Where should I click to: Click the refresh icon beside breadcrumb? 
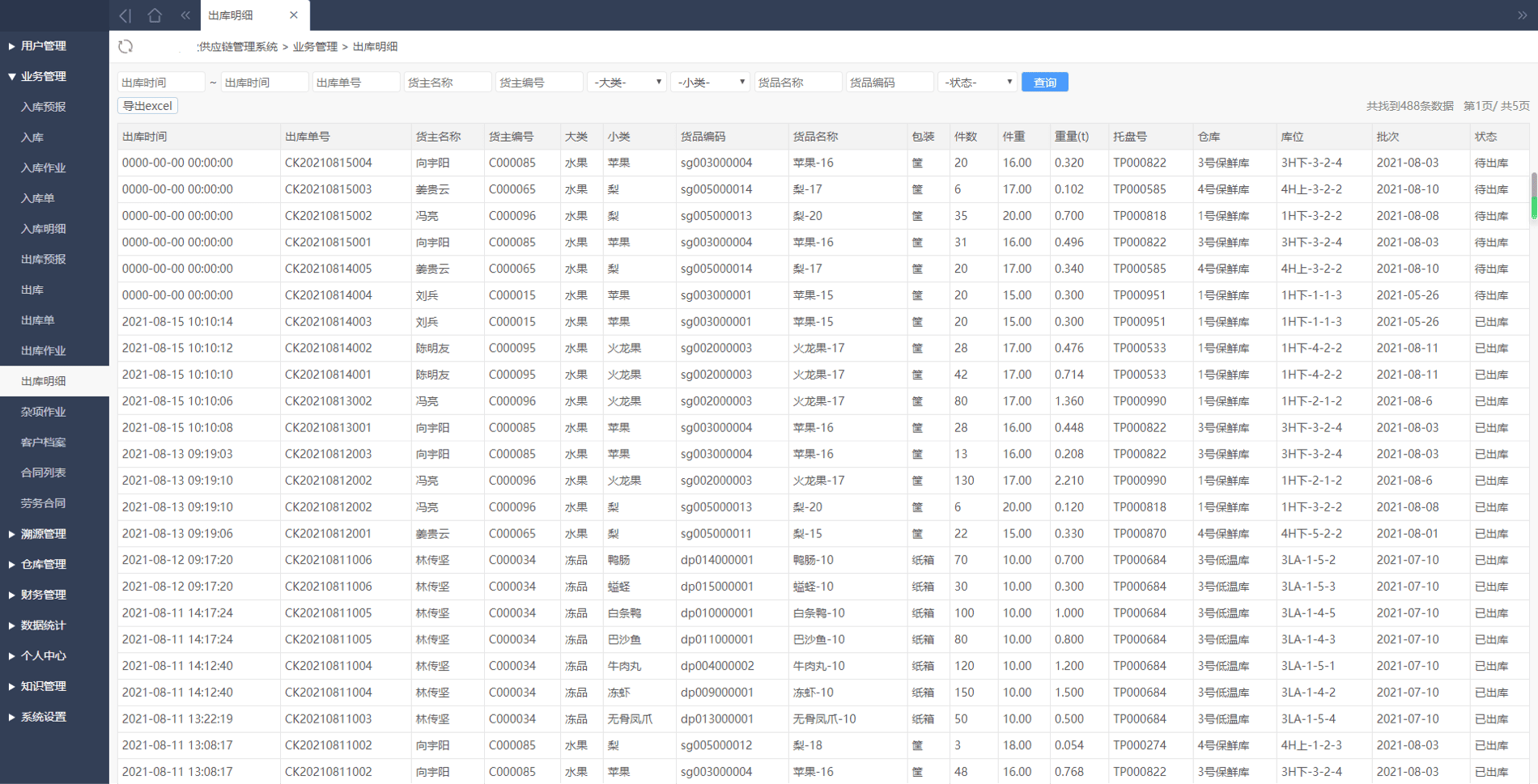125,47
